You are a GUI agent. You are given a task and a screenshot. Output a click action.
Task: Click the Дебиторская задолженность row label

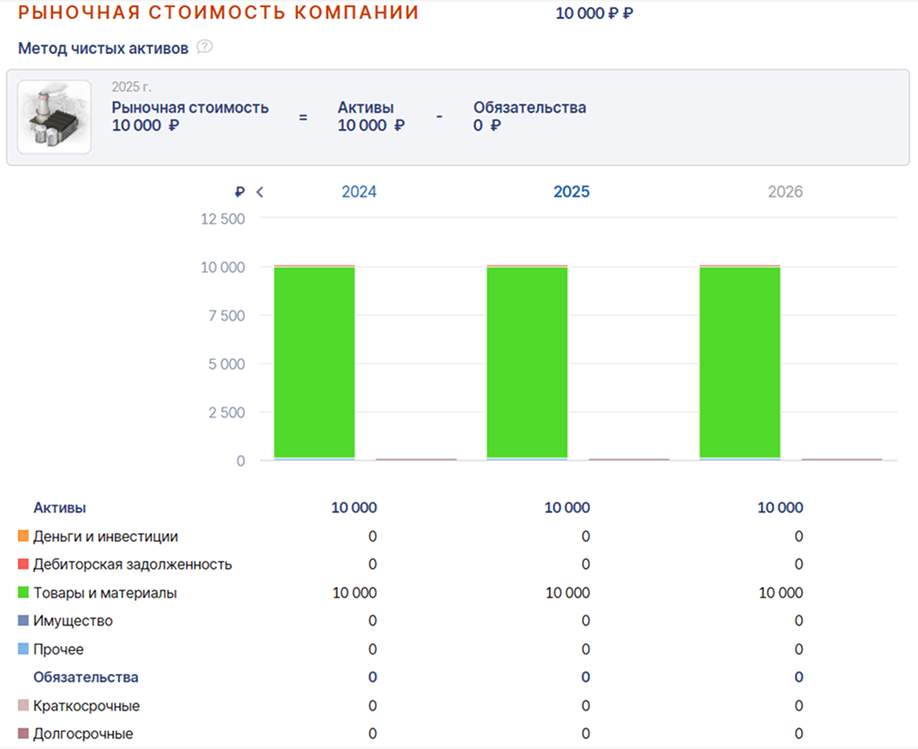click(133, 565)
